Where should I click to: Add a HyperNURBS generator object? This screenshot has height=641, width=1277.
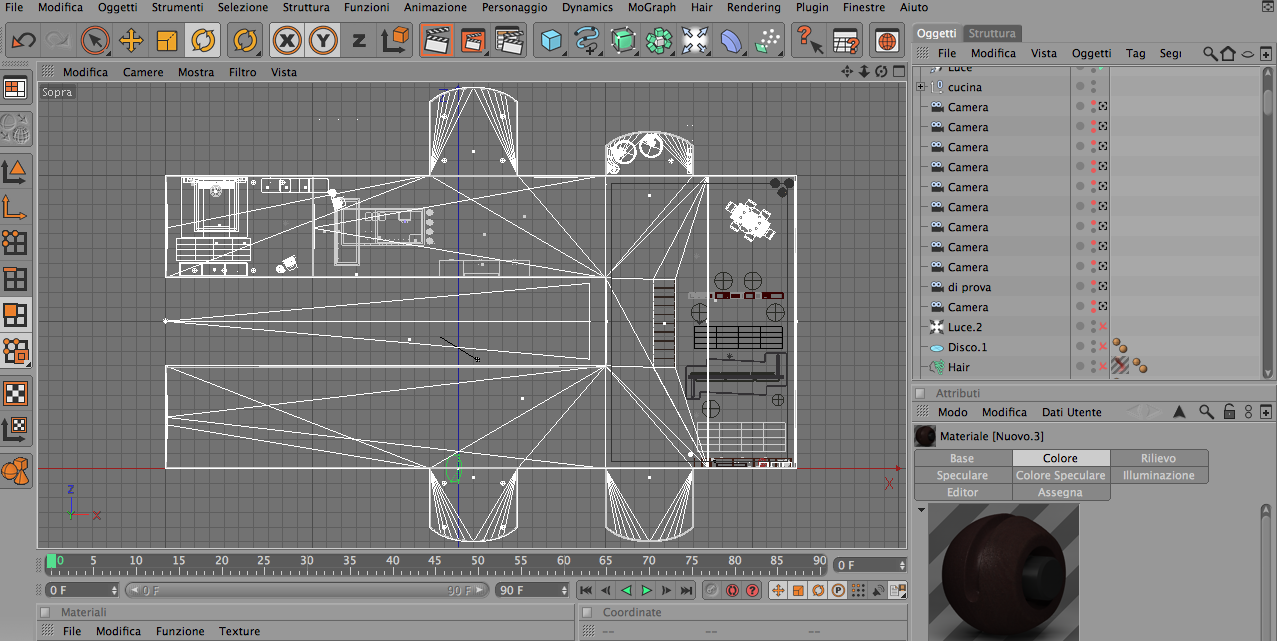[624, 41]
